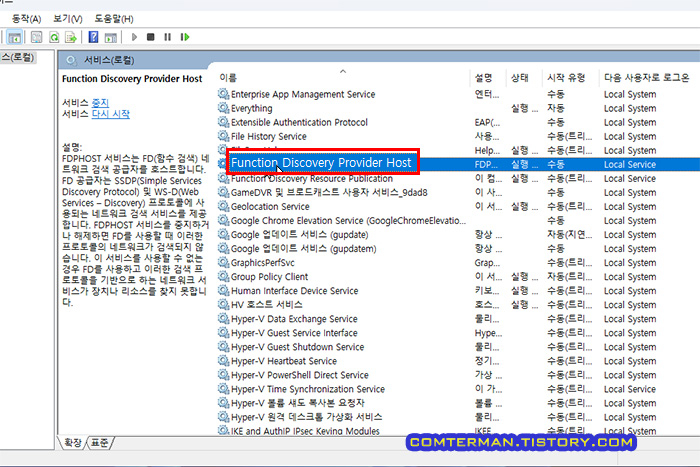Select Google 업데이트 서비스 (gupdatem) row
Screen dimensions: 700x467
304,249
